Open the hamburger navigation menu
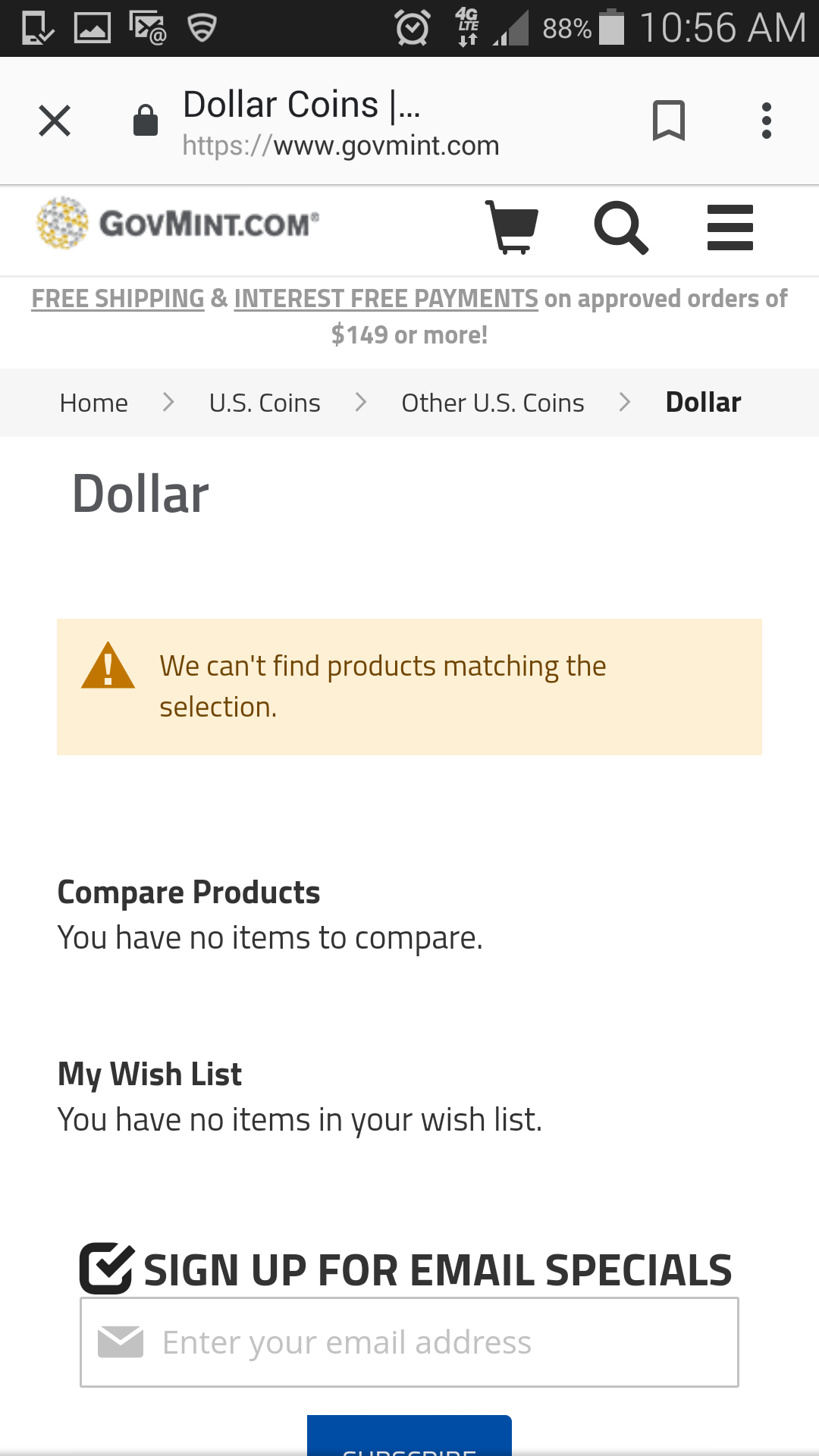 point(730,227)
